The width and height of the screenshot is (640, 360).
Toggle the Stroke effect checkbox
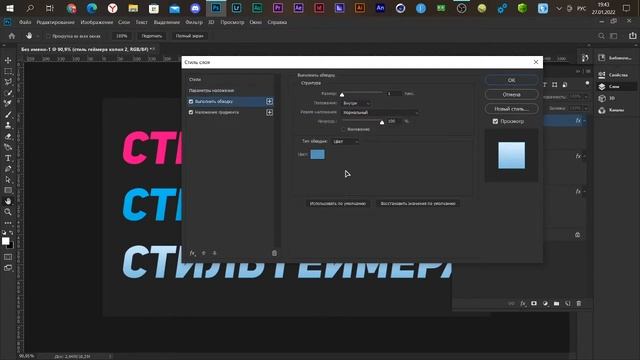click(191, 101)
